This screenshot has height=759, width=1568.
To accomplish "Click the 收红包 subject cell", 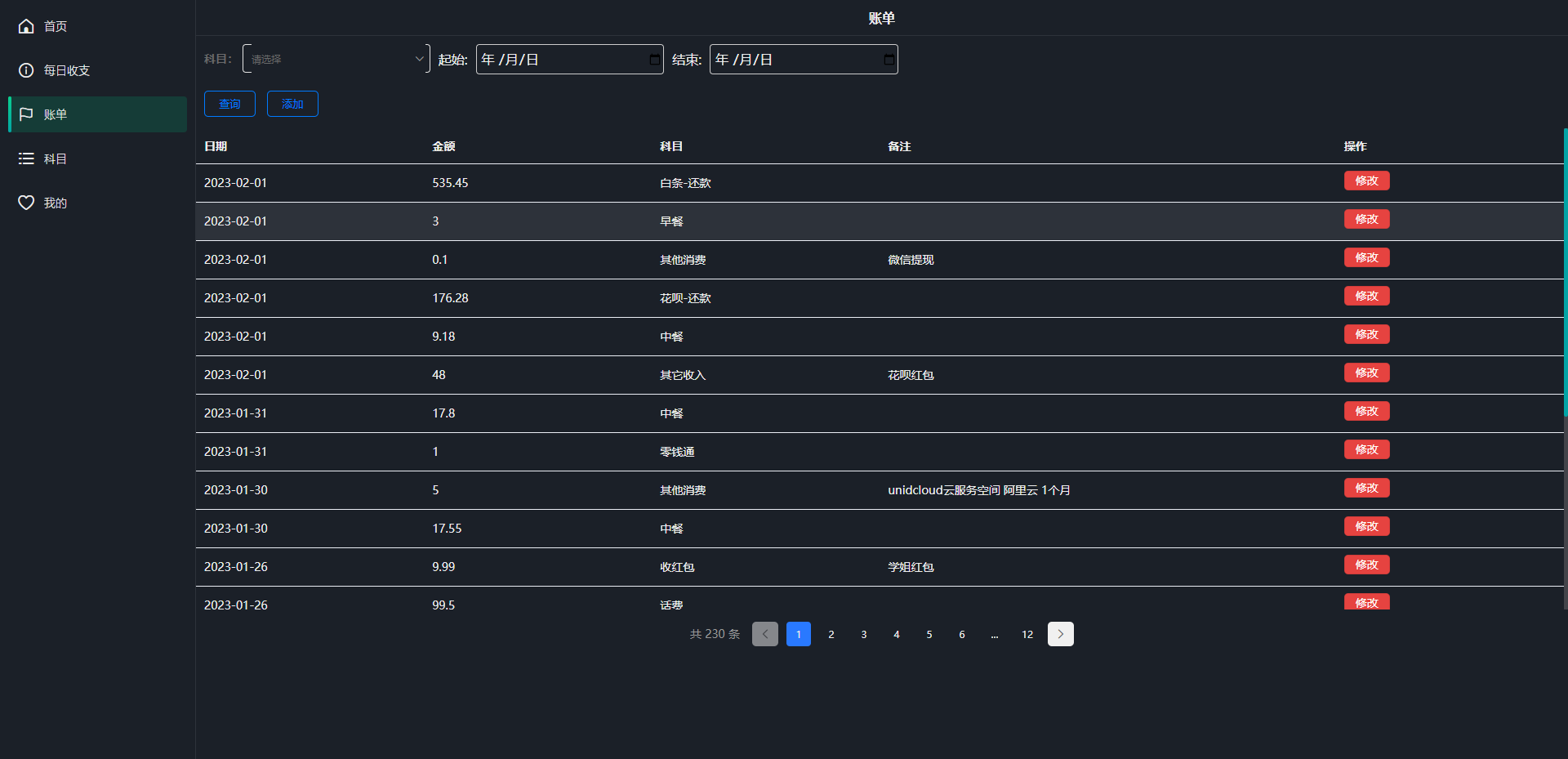I will 677,567.
